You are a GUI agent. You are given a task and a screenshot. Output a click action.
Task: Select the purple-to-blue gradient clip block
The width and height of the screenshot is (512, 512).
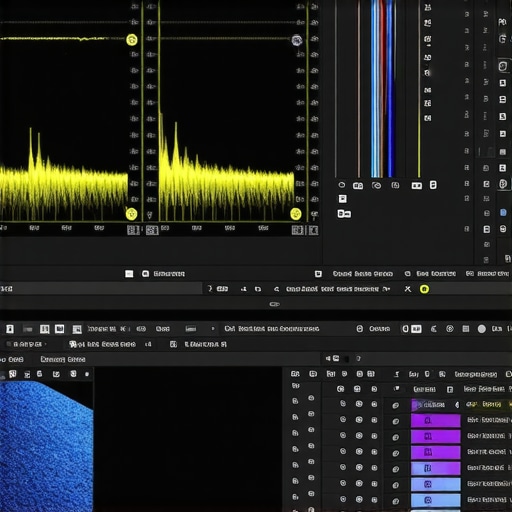[x=435, y=468]
